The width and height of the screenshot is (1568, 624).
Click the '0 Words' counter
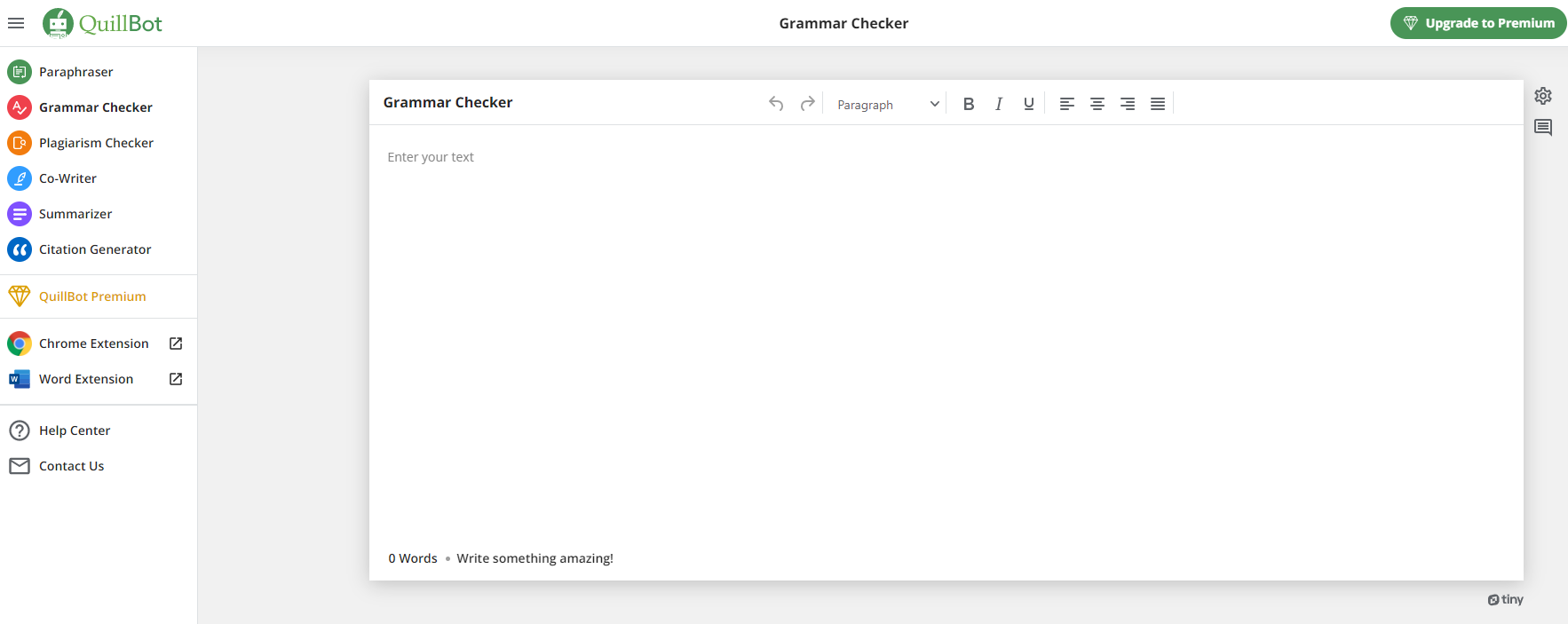tap(413, 558)
